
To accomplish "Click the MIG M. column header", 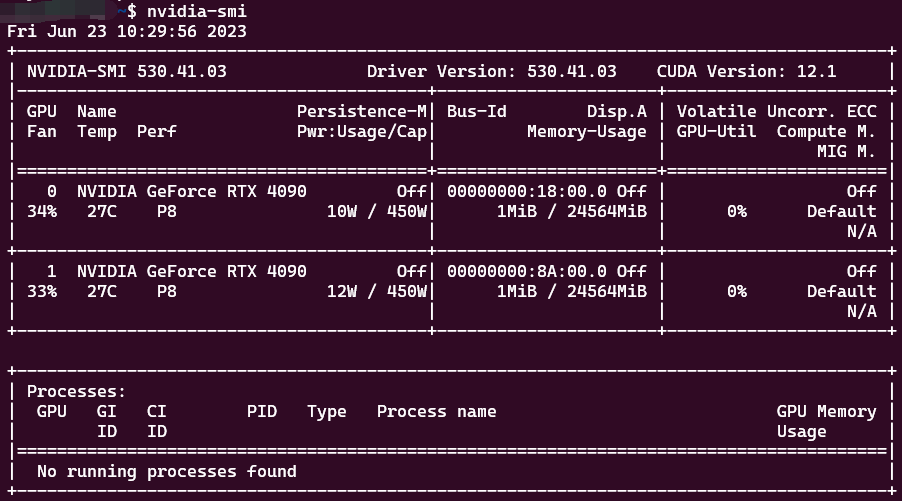I will [847, 151].
